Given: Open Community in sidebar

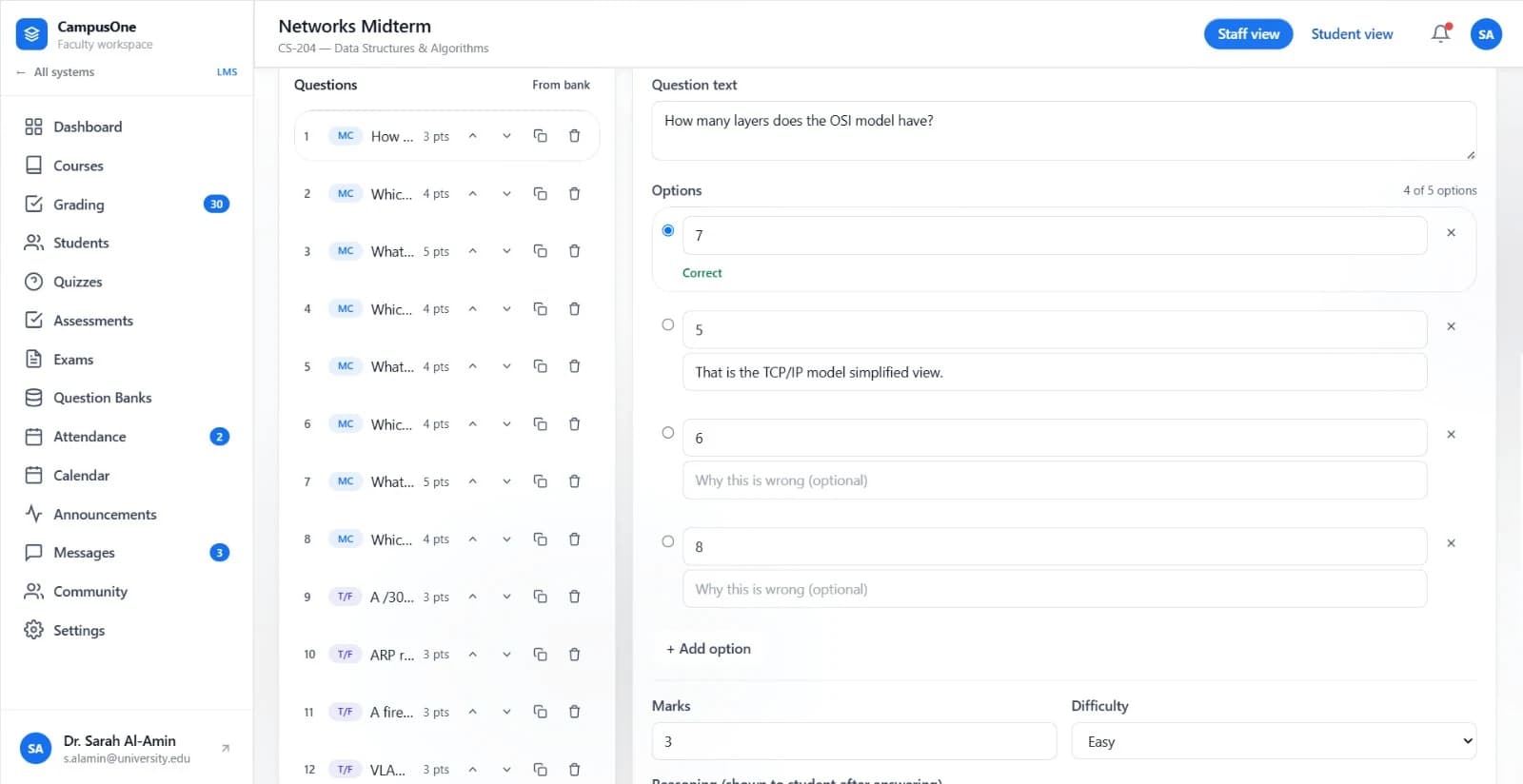Looking at the screenshot, I should pos(127,592).
